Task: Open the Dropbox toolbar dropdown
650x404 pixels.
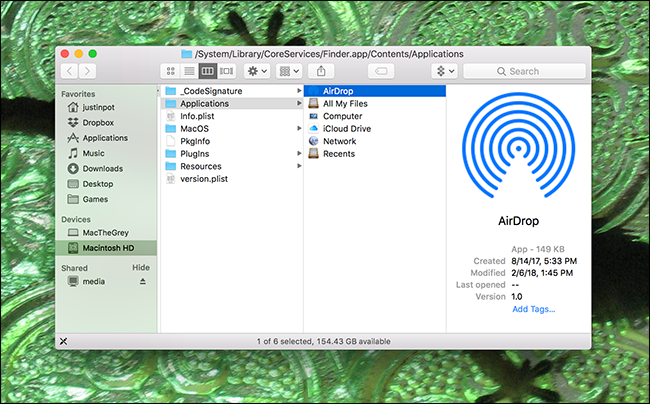Action: [444, 71]
